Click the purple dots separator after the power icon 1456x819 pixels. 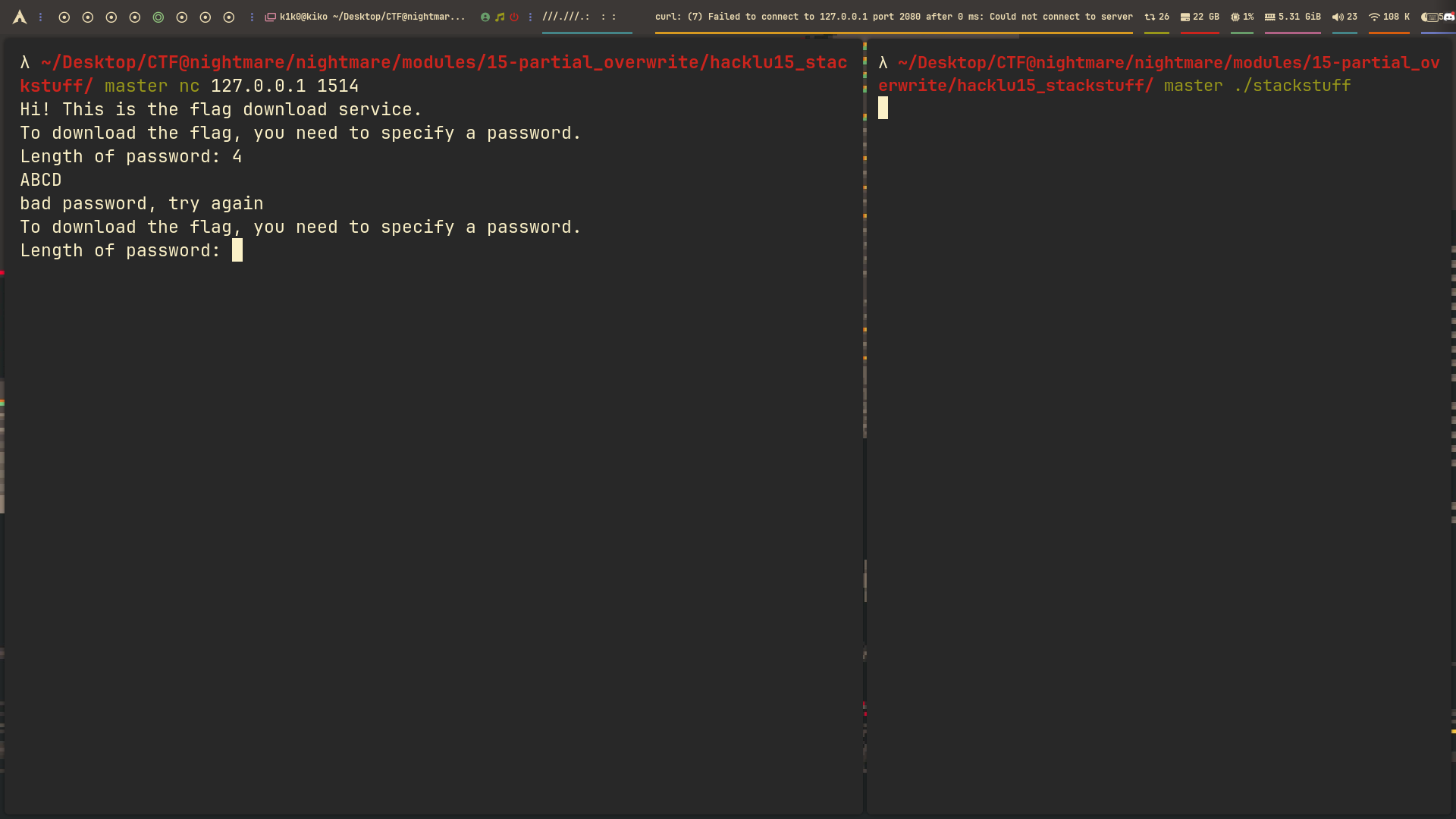530,17
